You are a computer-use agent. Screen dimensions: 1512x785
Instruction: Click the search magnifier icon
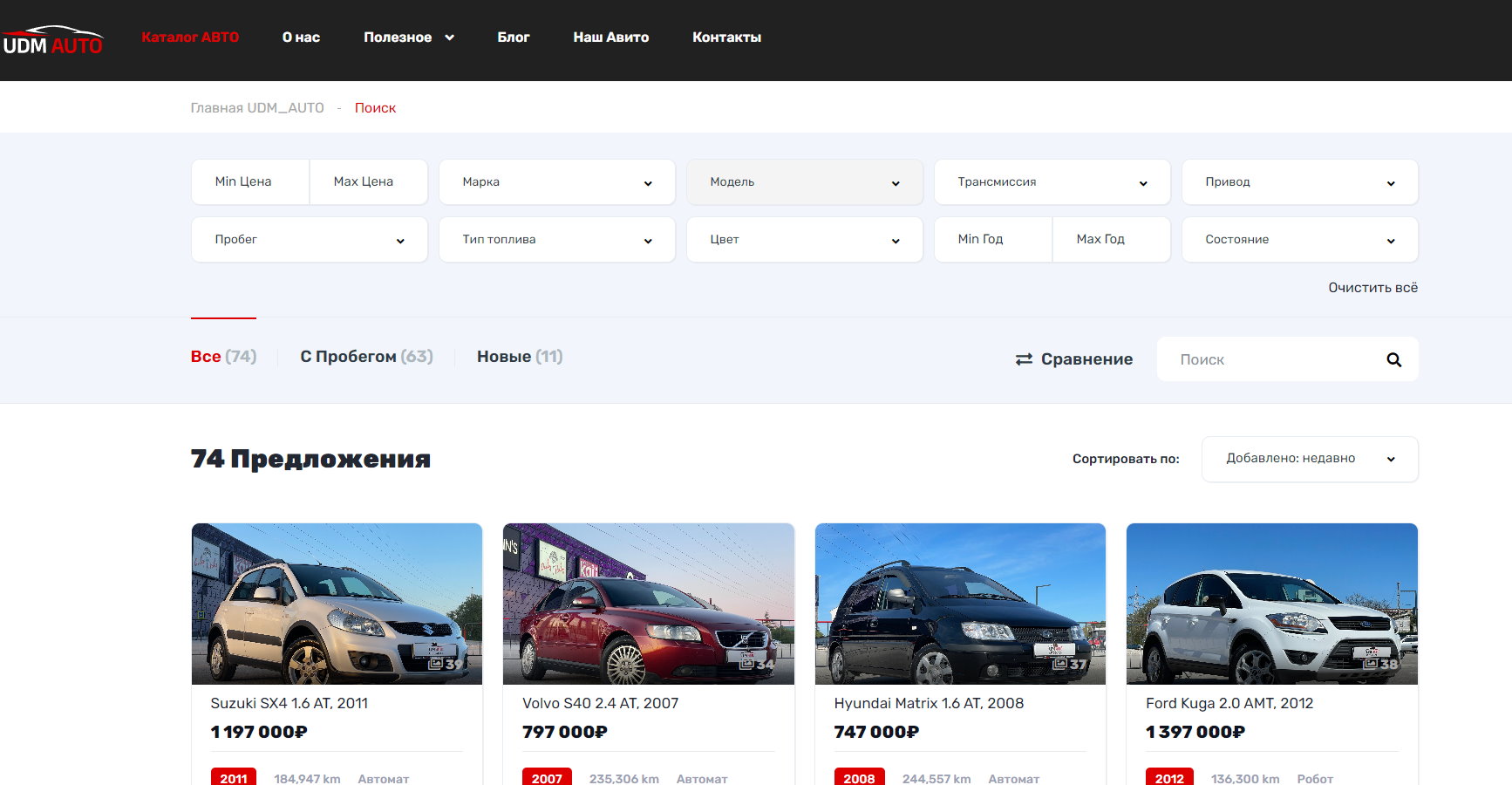(x=1393, y=359)
